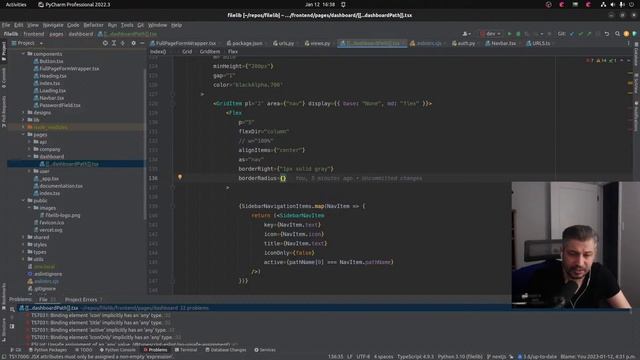Select Button.tsx in project tree
The image size is (640, 360).
[51, 61]
